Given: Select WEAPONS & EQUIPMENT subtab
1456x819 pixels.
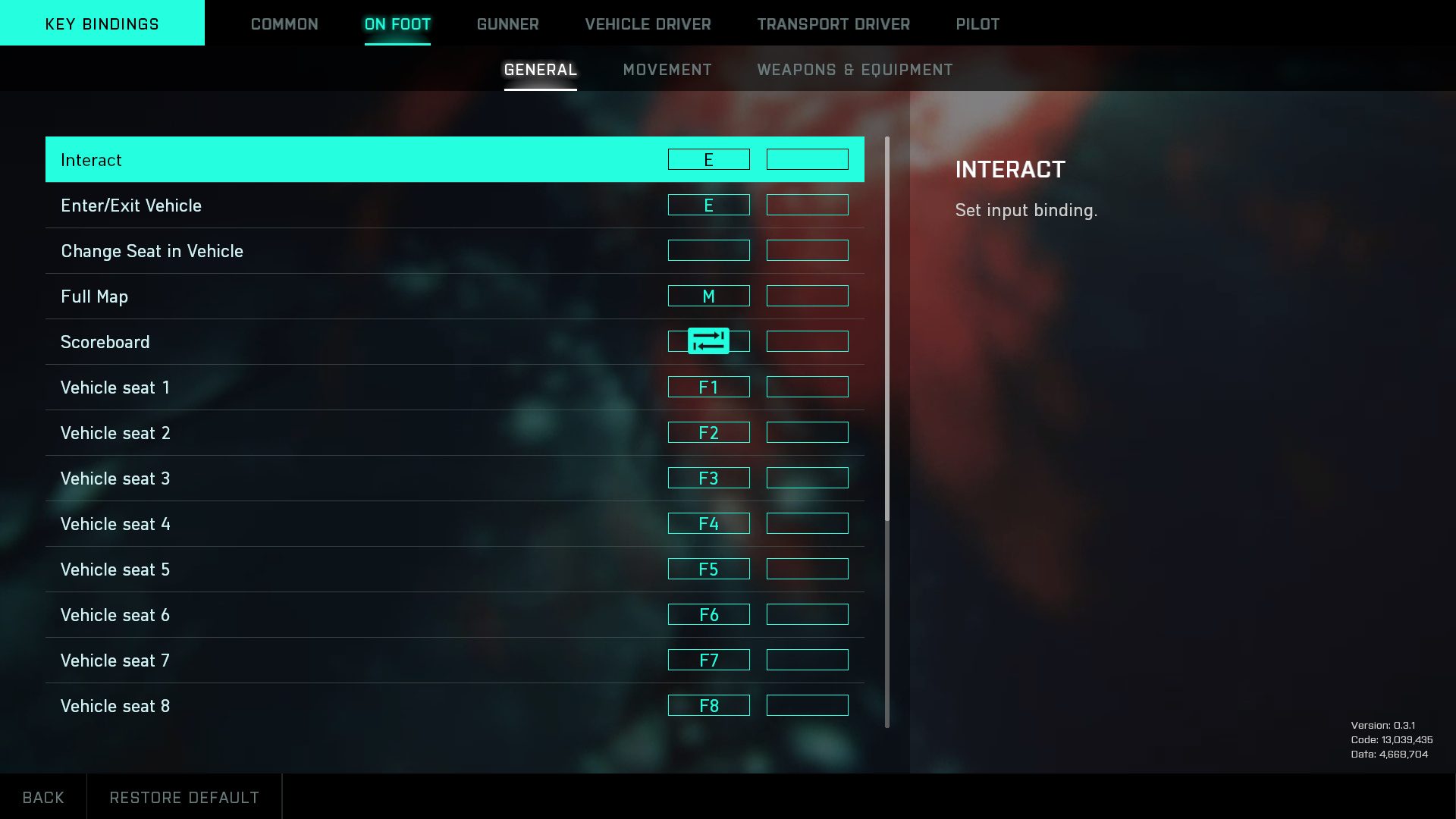Looking at the screenshot, I should [x=855, y=68].
